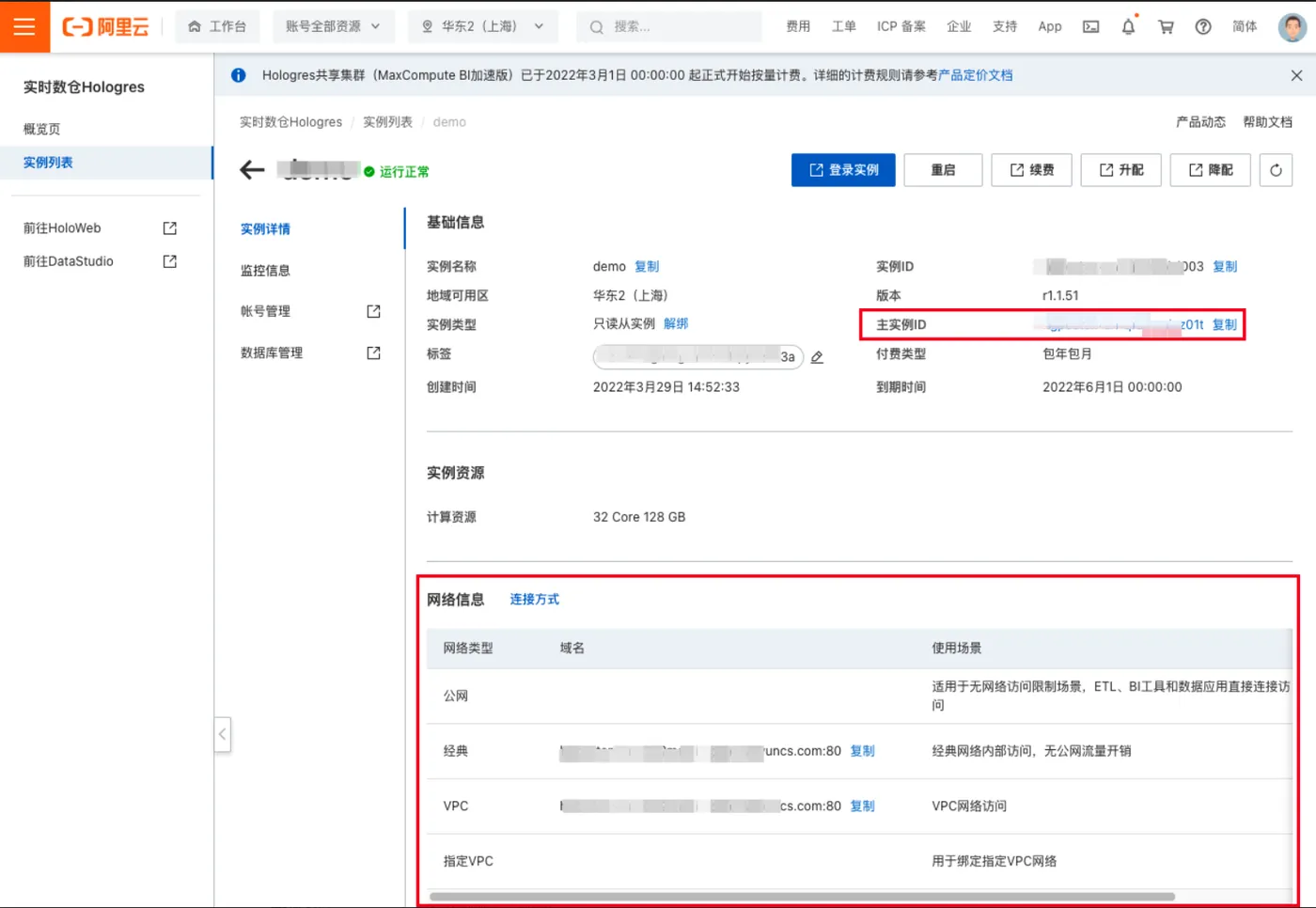1316x908 pixels.
Task: Open 工作台 home workbench
Action: point(217,26)
